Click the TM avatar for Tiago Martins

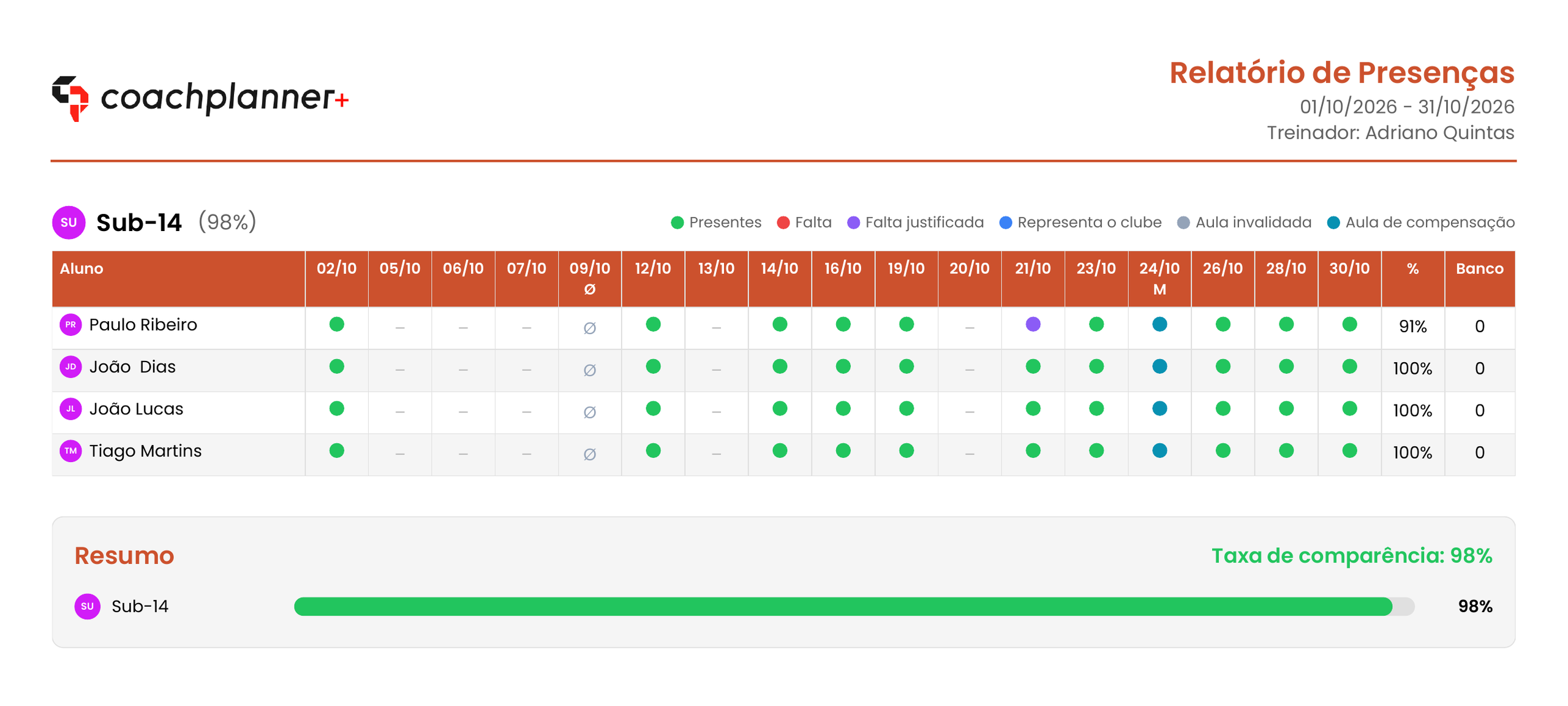tap(70, 450)
